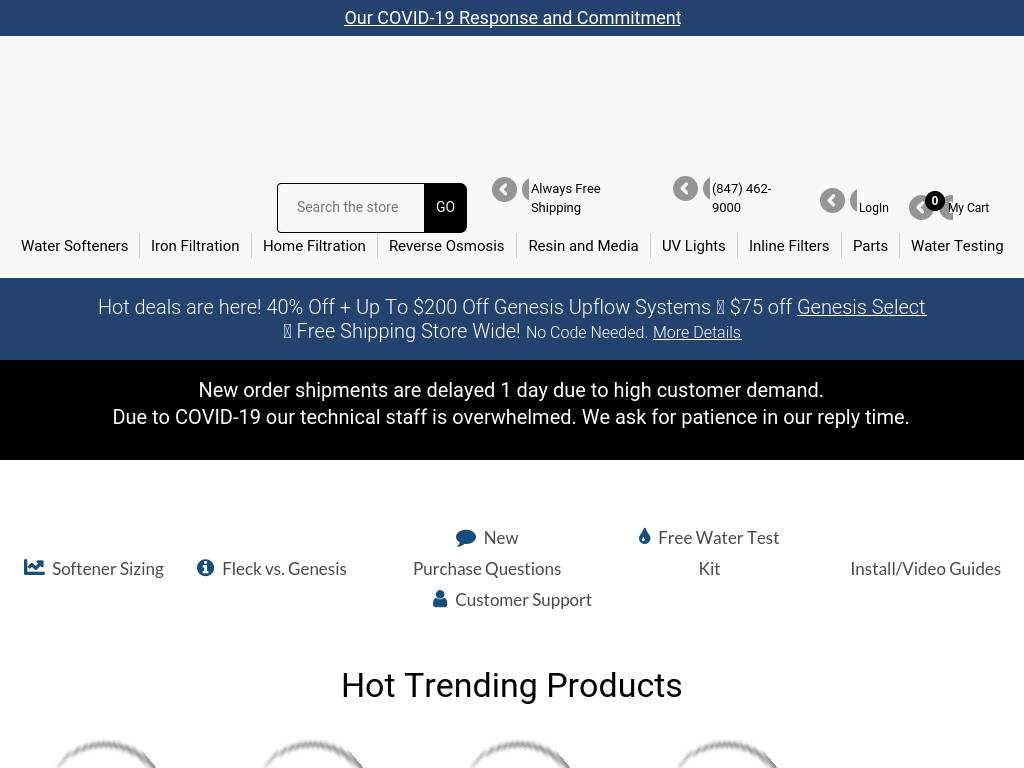The width and height of the screenshot is (1024, 768).
Task: Open the Install/Video Guides link
Action: coord(925,568)
